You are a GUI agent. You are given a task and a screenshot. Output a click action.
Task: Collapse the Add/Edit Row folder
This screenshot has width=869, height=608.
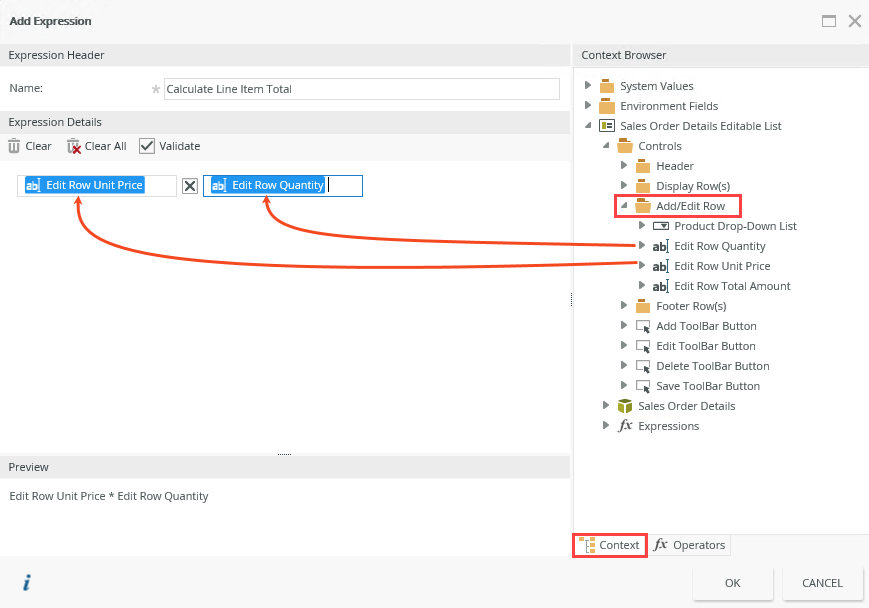click(x=624, y=206)
